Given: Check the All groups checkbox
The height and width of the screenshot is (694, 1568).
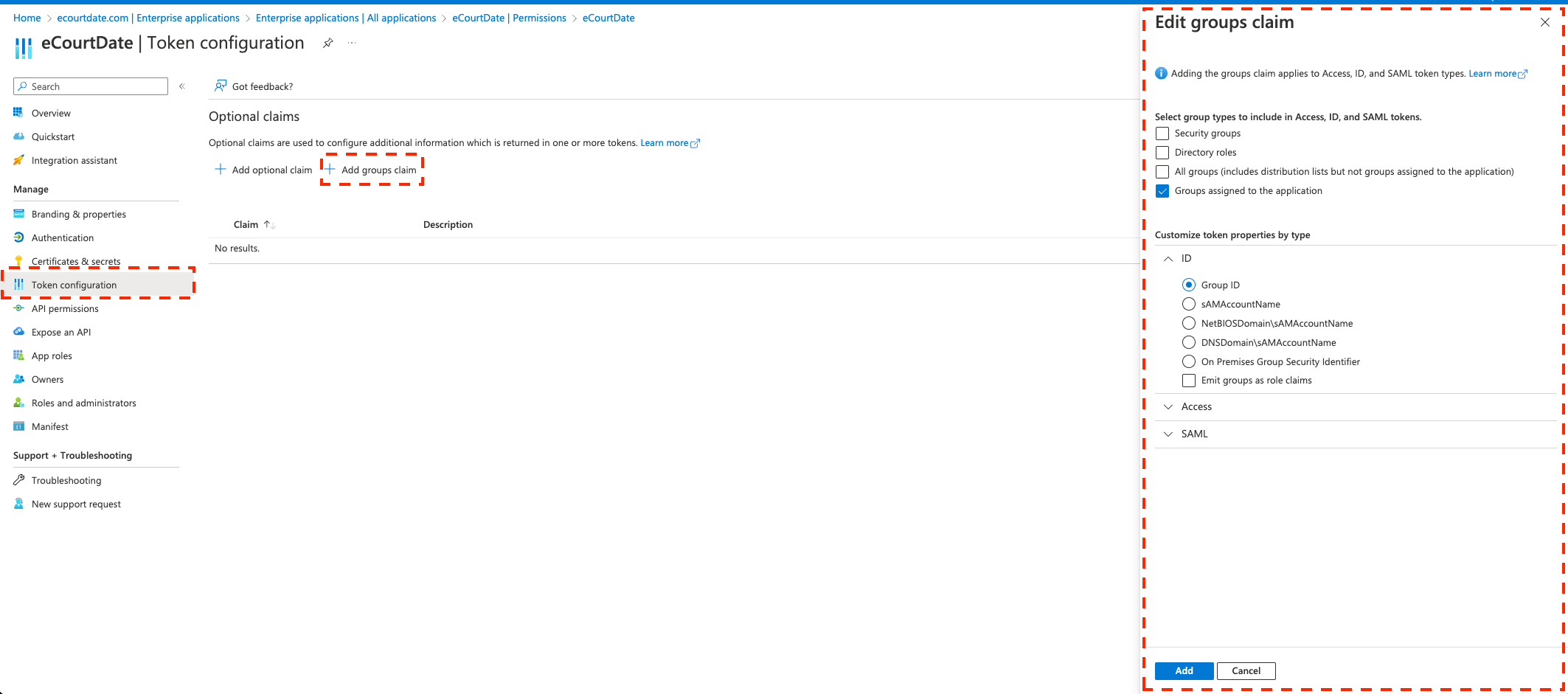Looking at the screenshot, I should click(x=1162, y=172).
